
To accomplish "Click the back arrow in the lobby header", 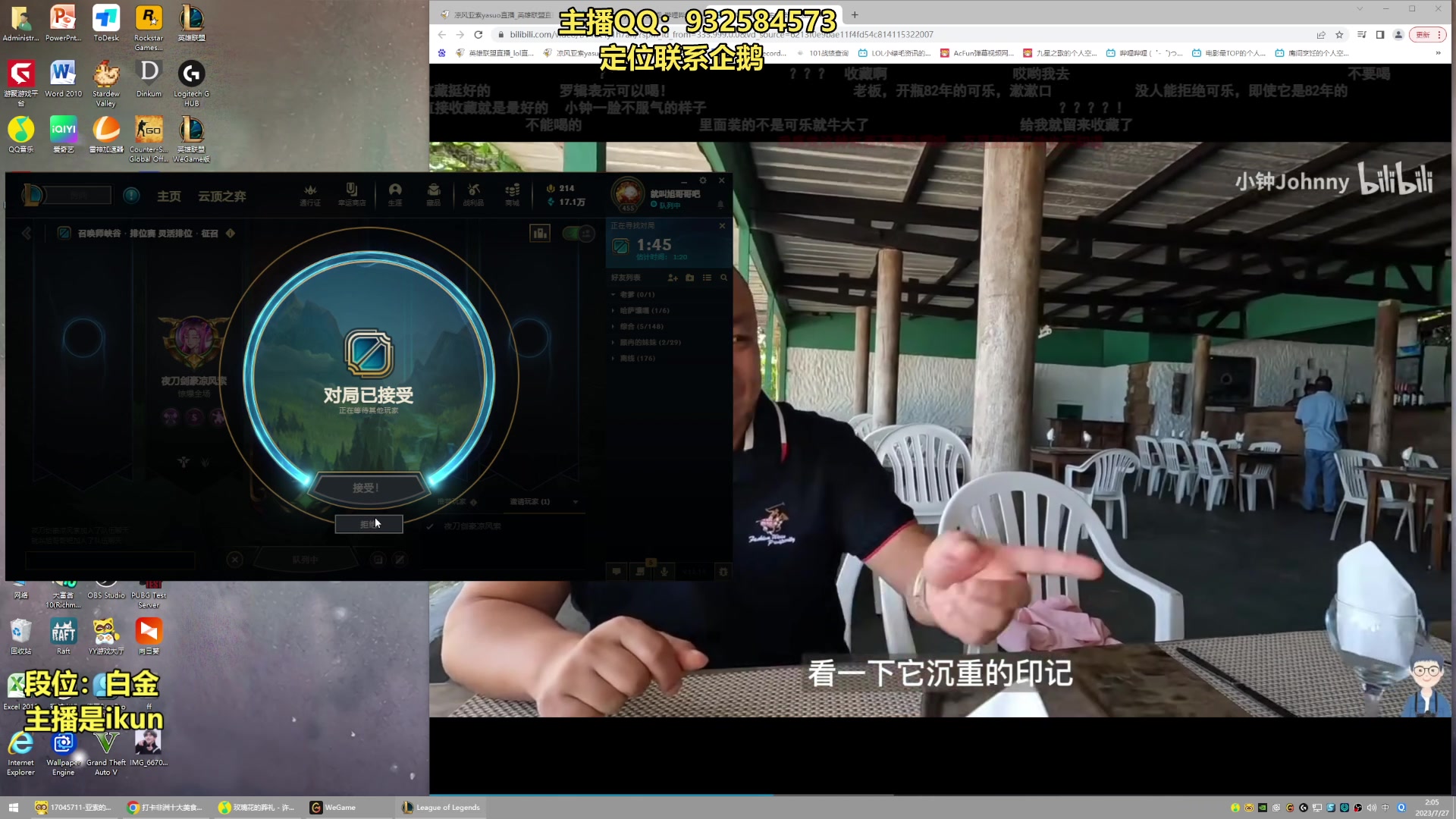I will [x=27, y=233].
